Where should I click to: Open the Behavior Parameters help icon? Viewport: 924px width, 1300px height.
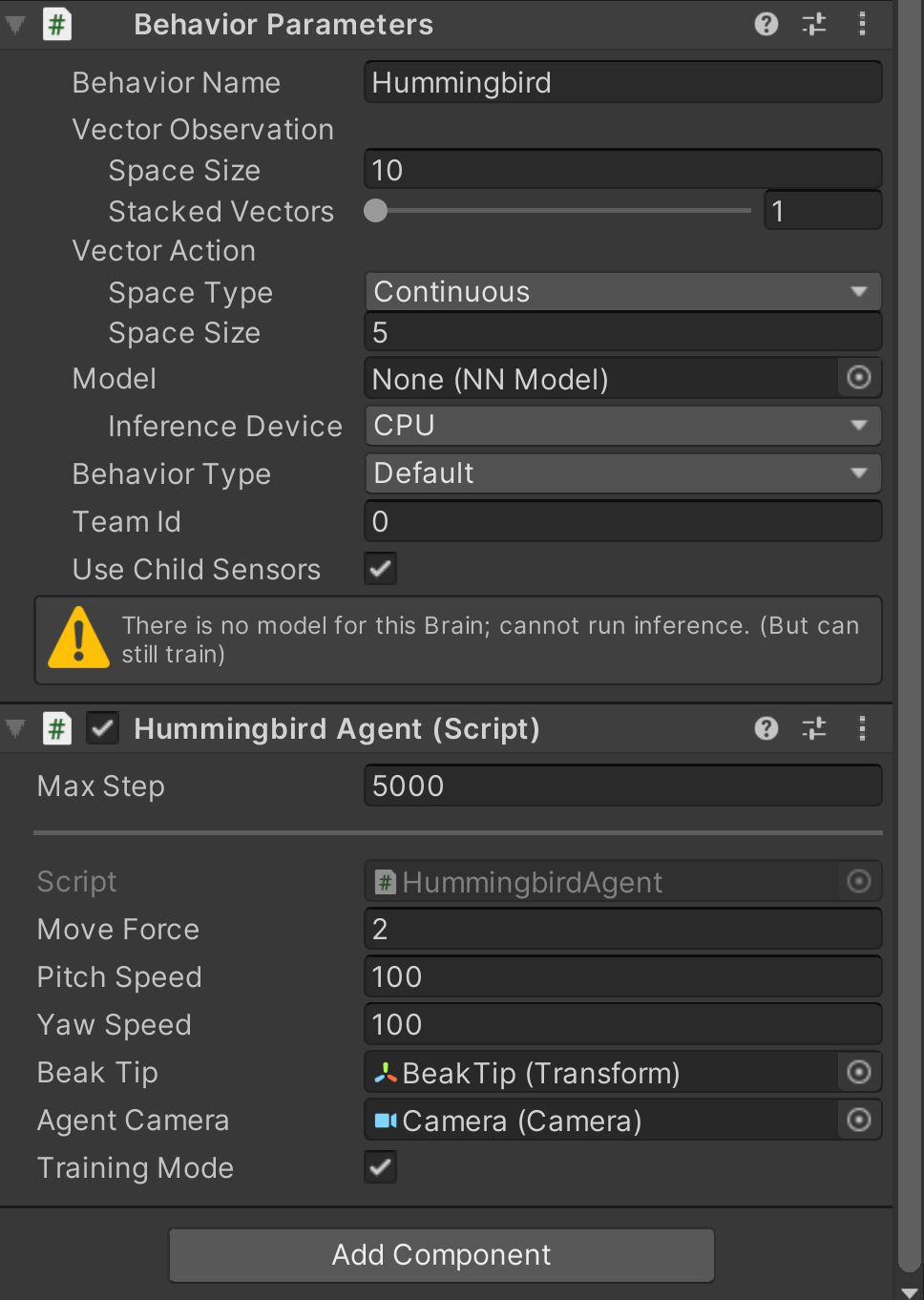[766, 24]
